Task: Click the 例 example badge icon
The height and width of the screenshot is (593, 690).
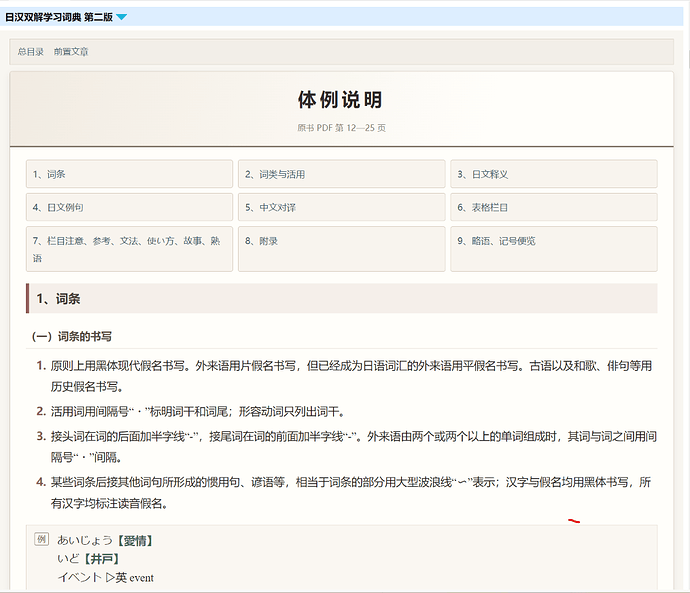Action: click(x=41, y=539)
